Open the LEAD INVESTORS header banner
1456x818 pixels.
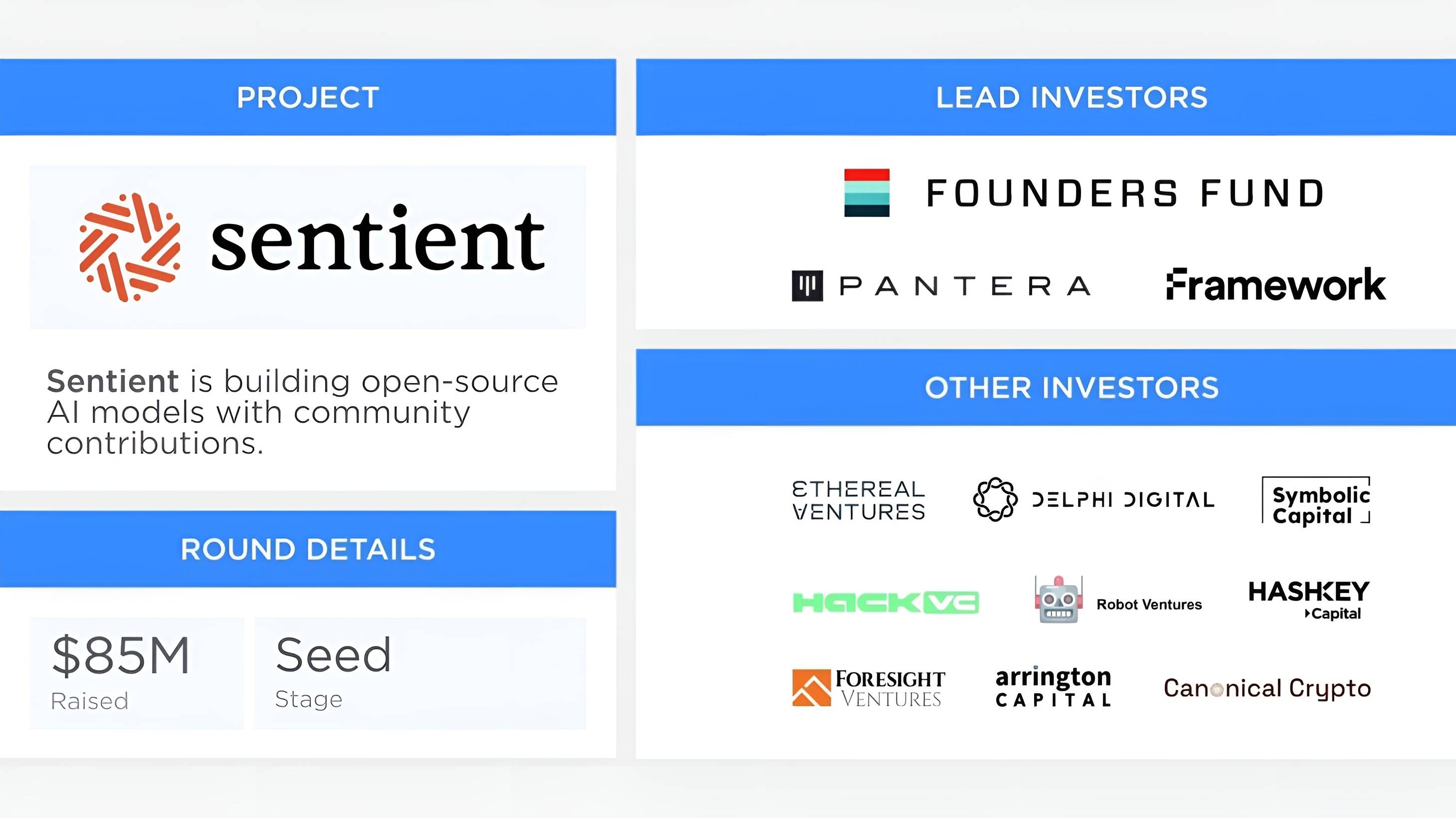tap(1046, 97)
